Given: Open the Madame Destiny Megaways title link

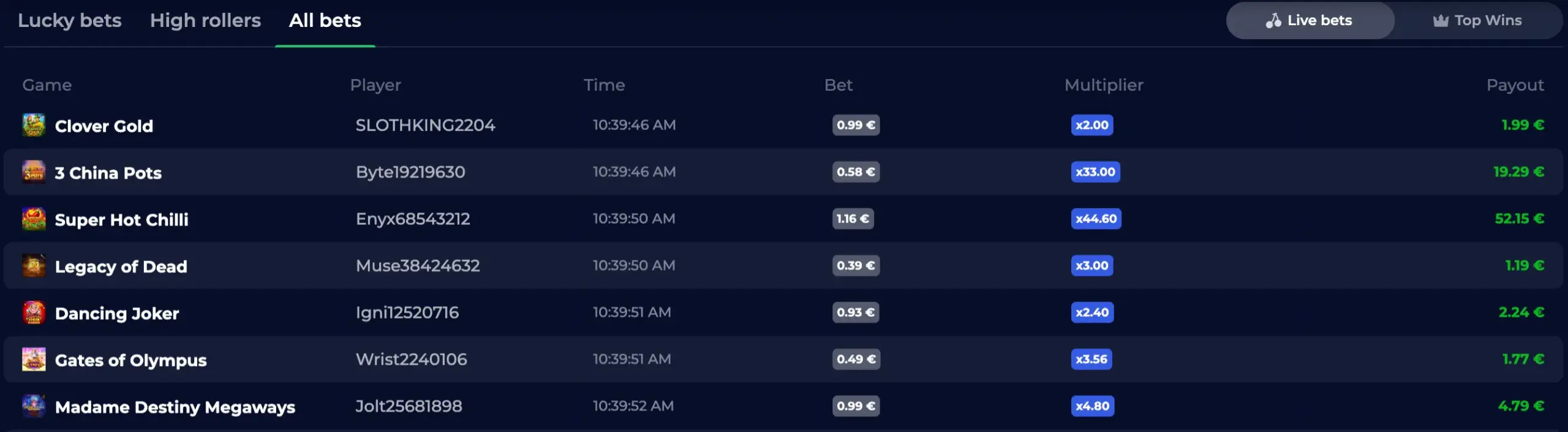Looking at the screenshot, I should tap(175, 407).
